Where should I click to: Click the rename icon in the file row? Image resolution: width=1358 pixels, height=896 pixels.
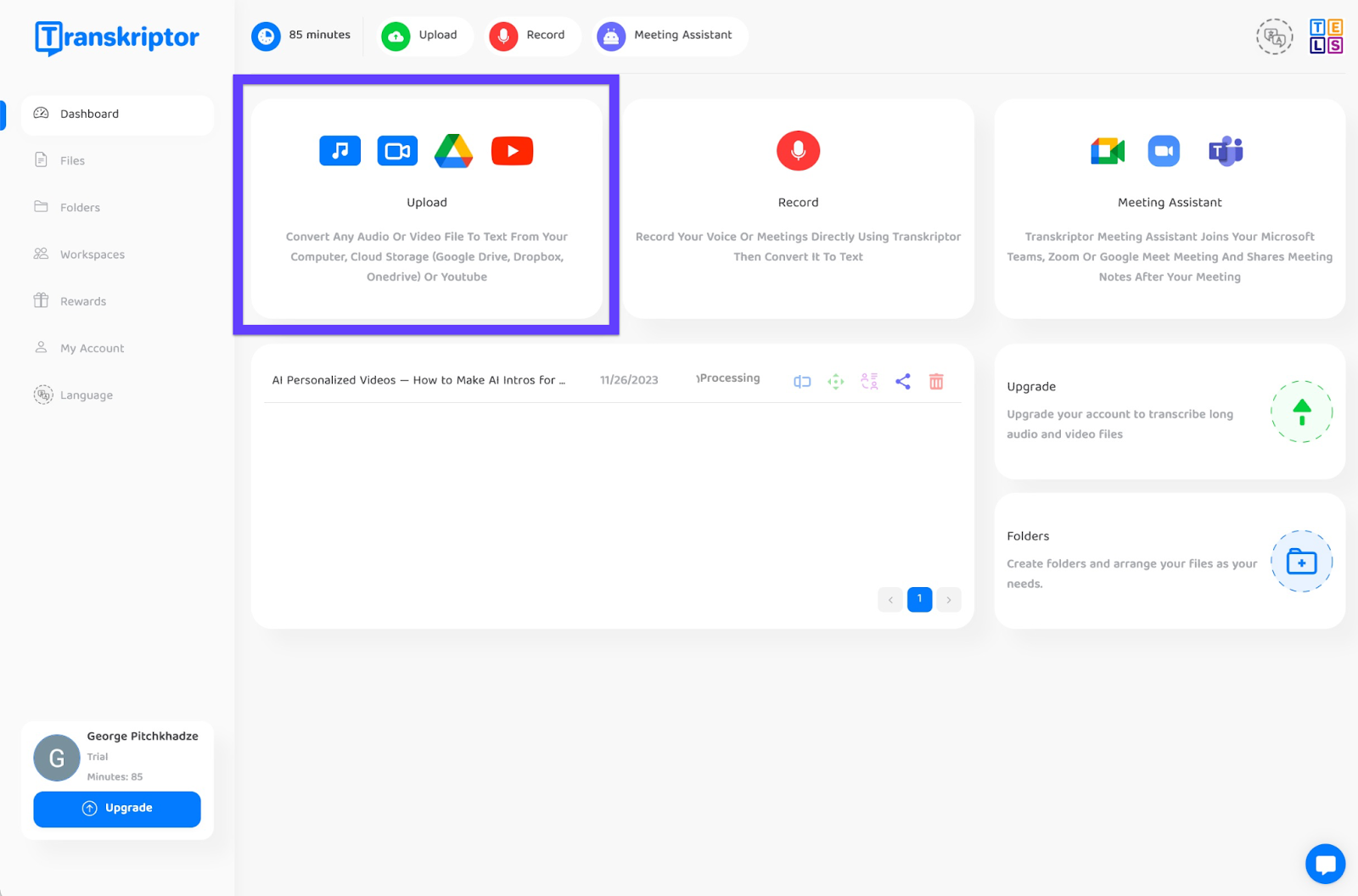[802, 382]
